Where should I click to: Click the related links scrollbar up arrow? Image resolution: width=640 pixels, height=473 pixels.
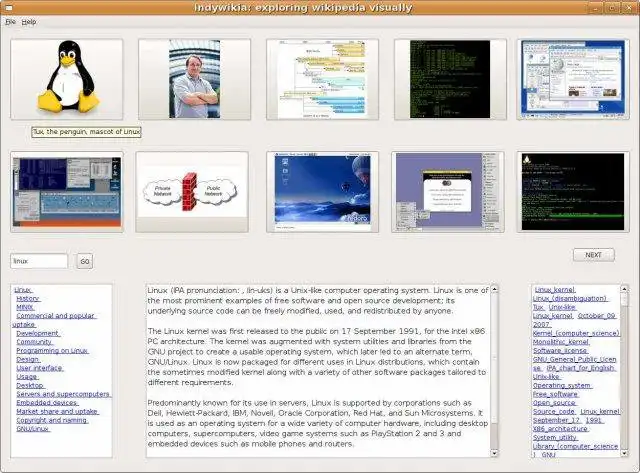click(x=624, y=289)
